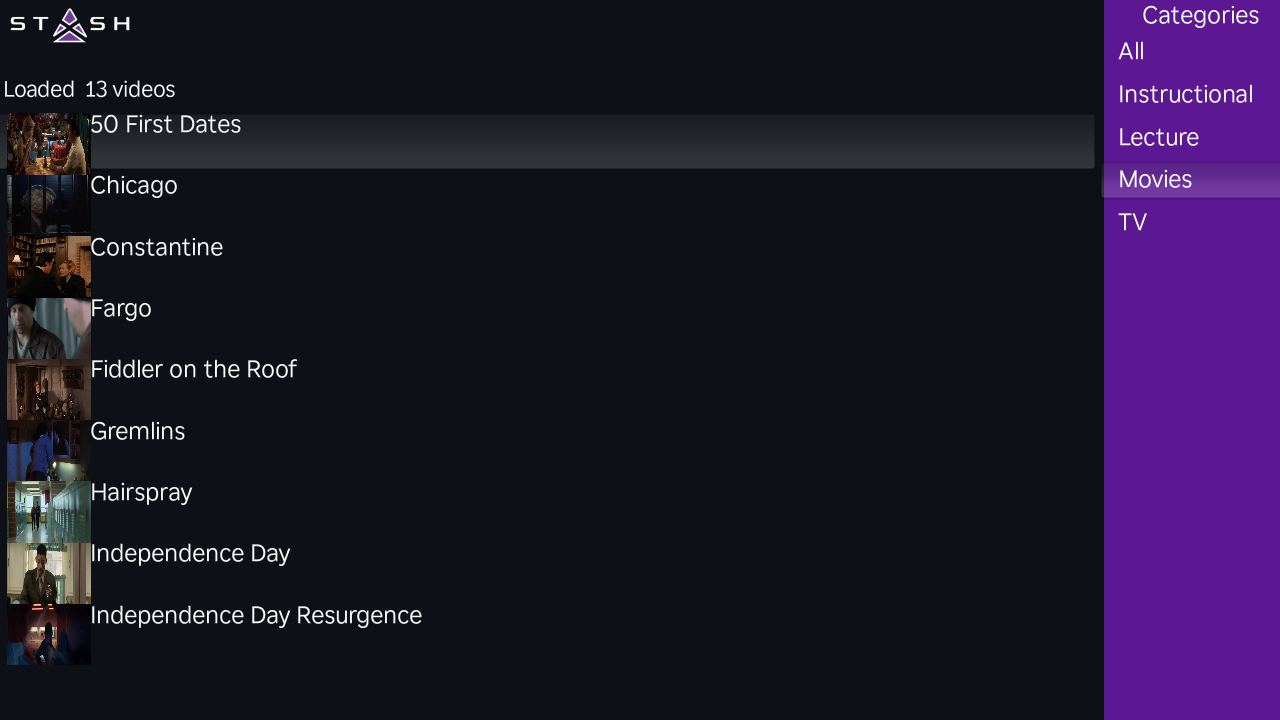The width and height of the screenshot is (1280, 720).
Task: Click the Independence Day Resurgence thumbnail
Action: (49, 635)
